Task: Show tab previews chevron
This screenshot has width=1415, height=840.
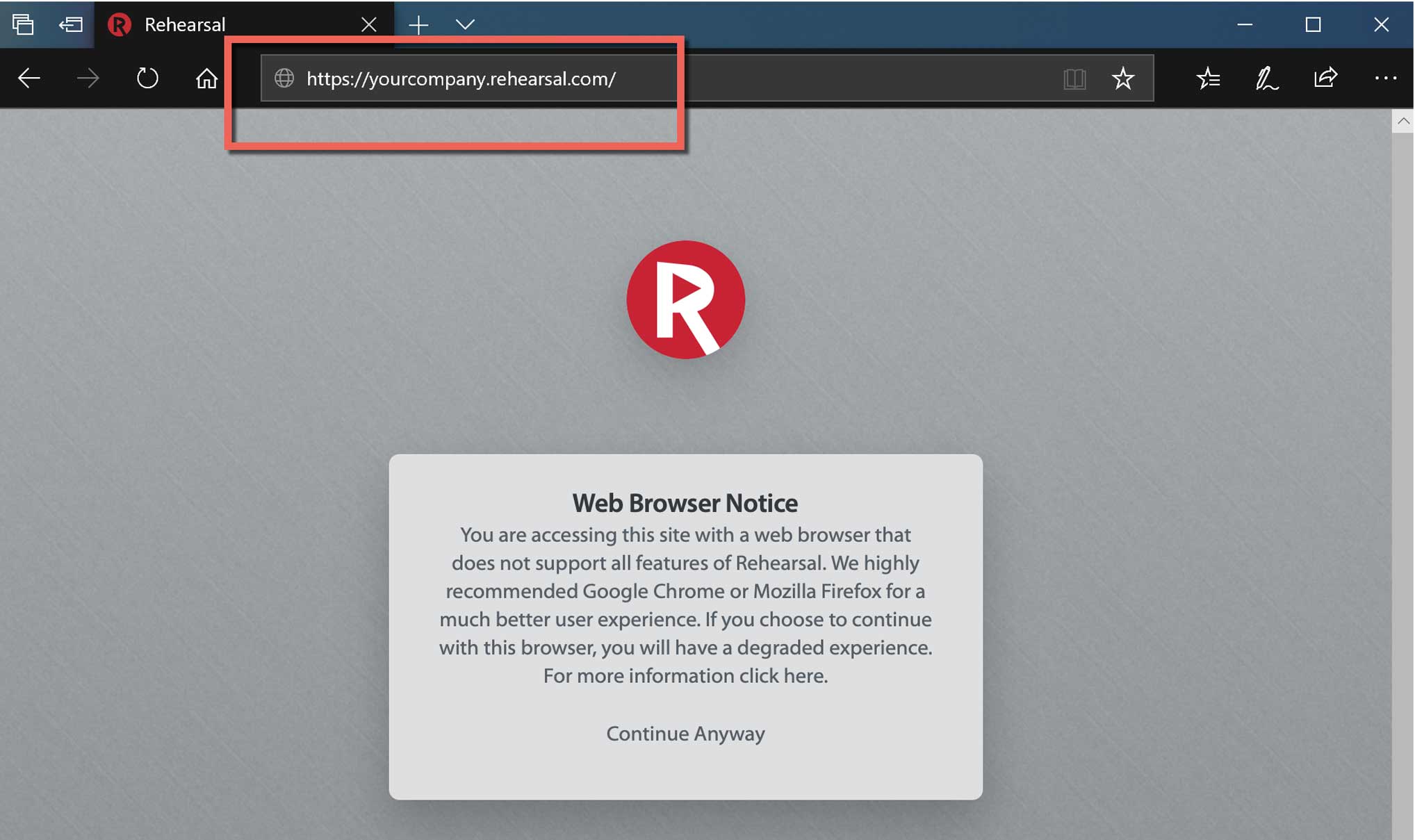Action: point(465,25)
